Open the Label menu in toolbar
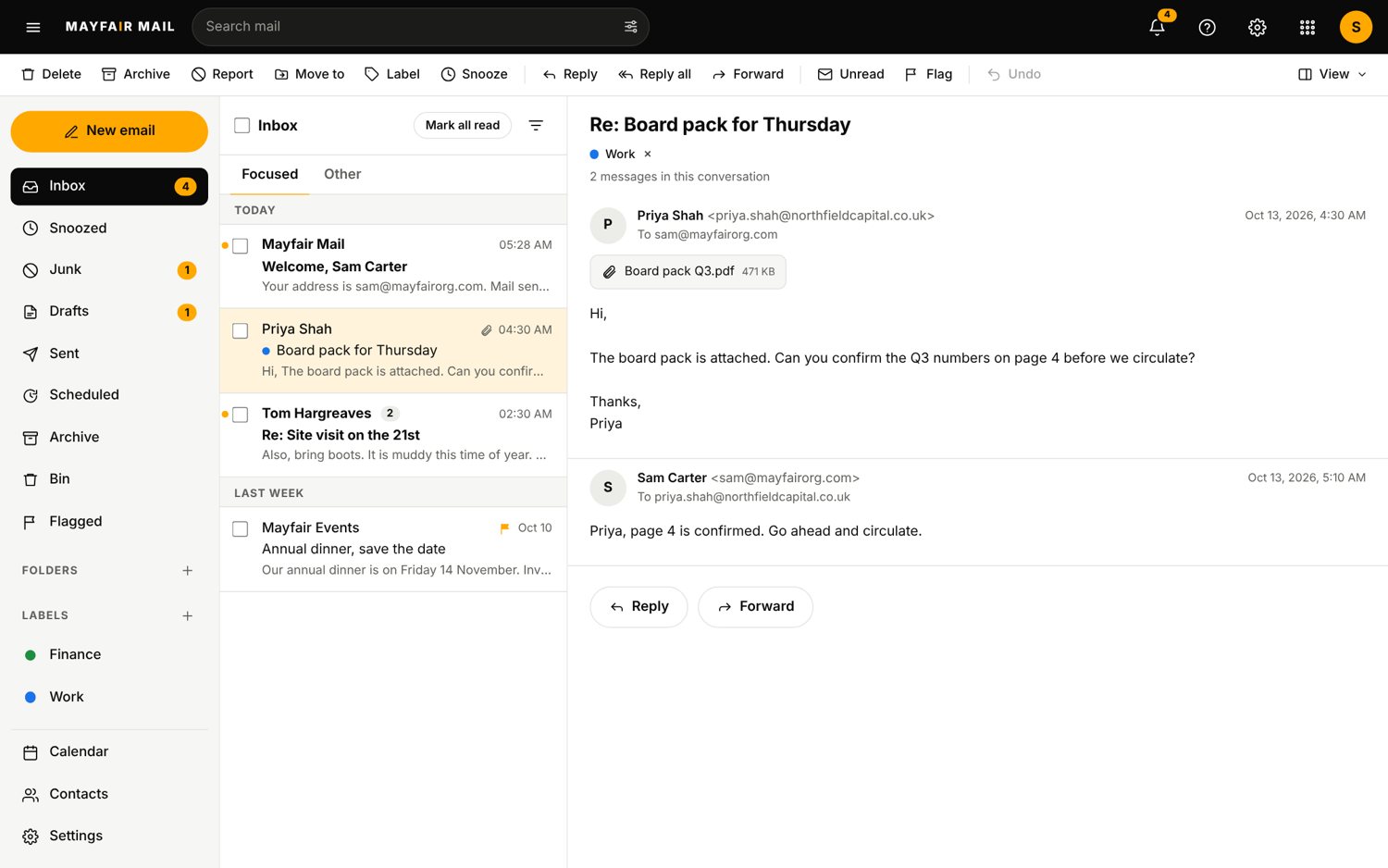This screenshot has width=1388, height=868. (x=392, y=74)
